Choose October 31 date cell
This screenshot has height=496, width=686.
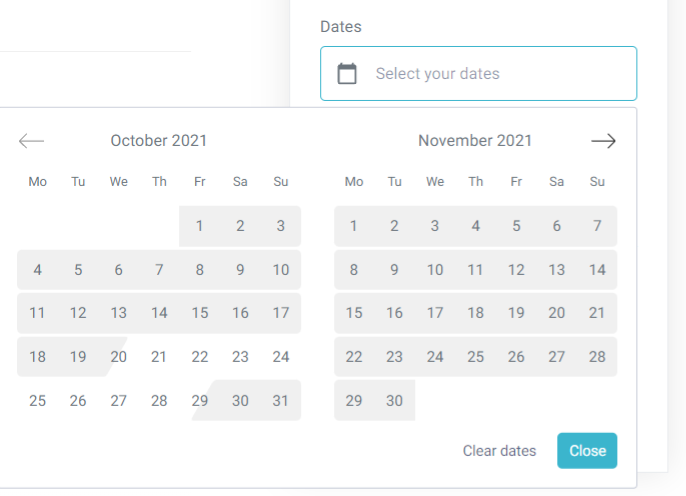[281, 401]
